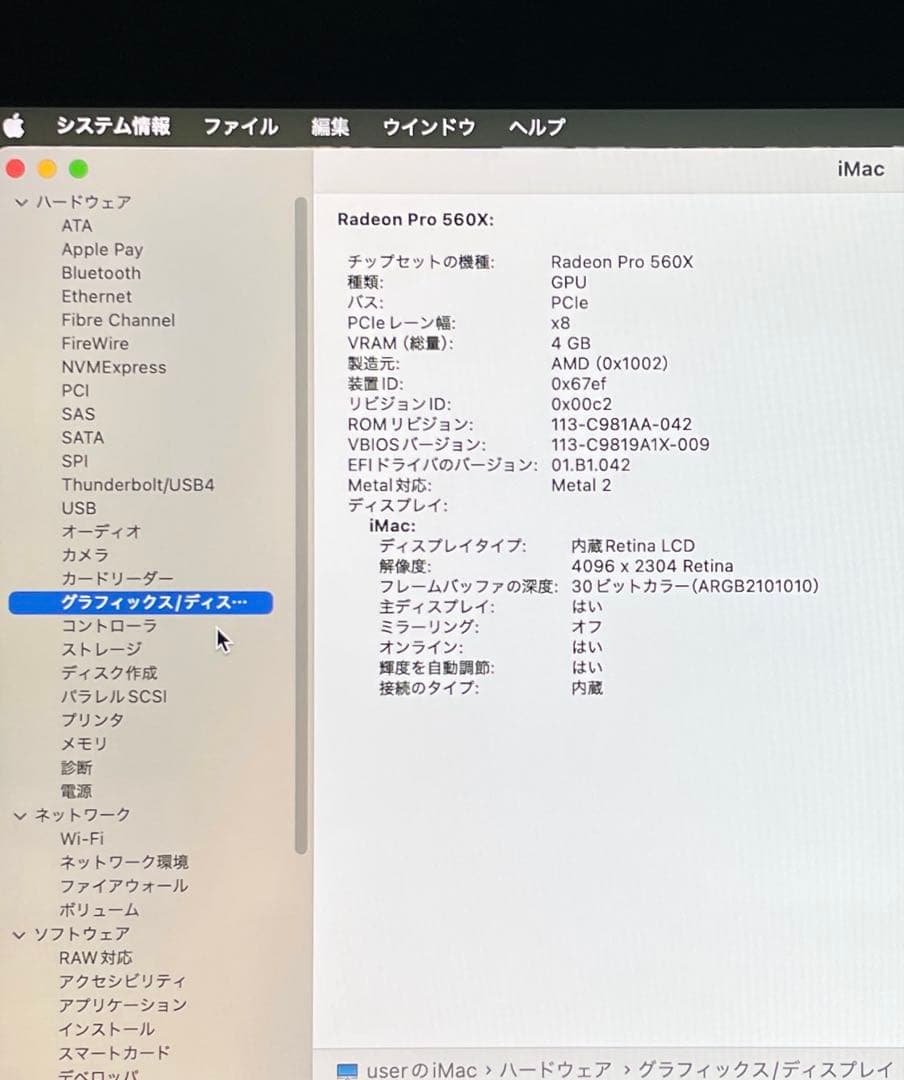Select Bluetooth in the sidebar

click(100, 273)
